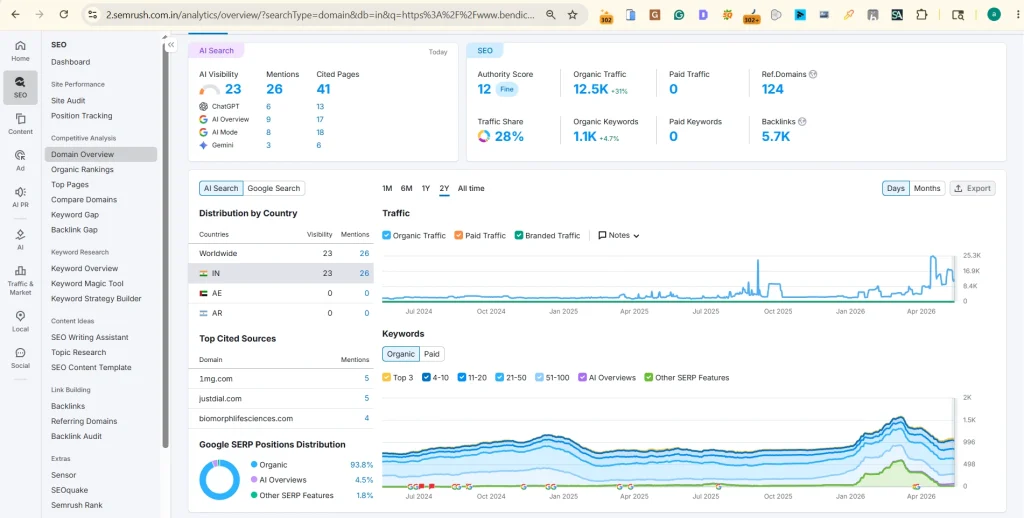
Task: Reload the page
Action: pos(63,14)
